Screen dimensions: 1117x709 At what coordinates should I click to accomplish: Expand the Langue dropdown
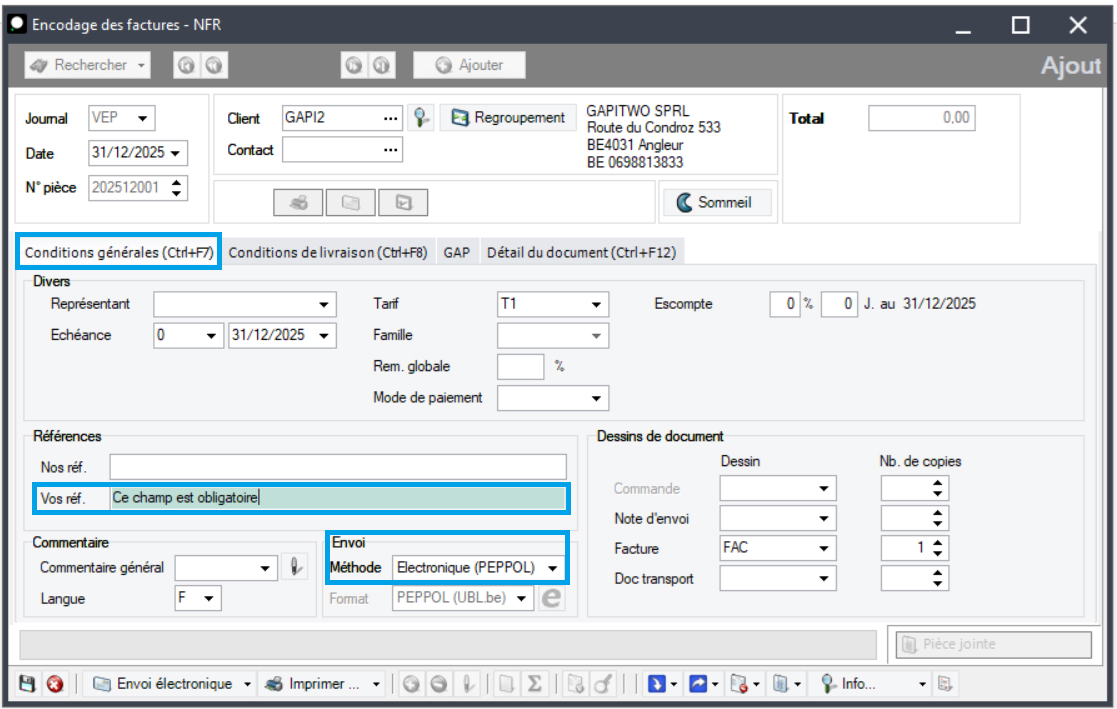point(209,599)
